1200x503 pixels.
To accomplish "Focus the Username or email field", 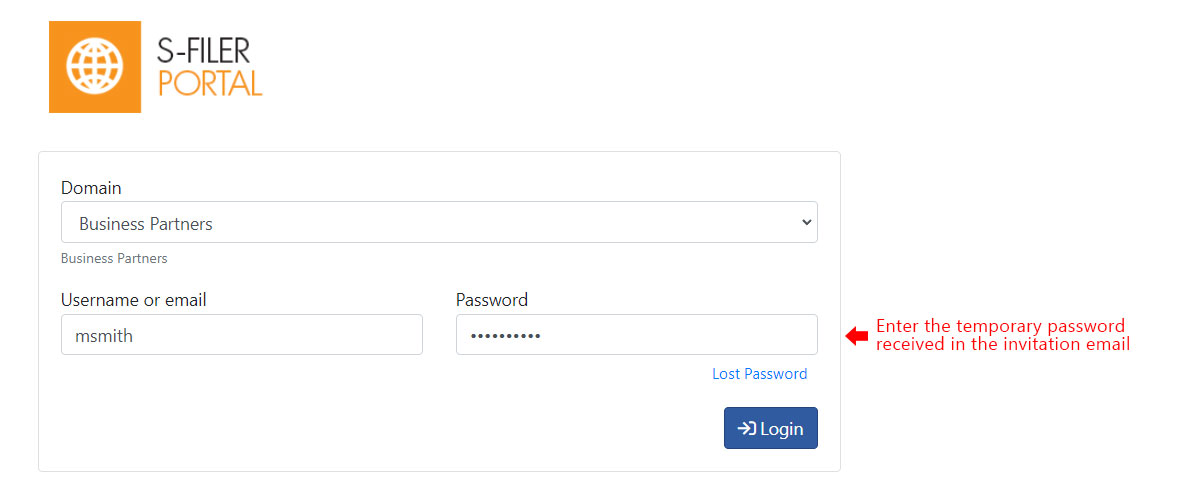I will 242,335.
